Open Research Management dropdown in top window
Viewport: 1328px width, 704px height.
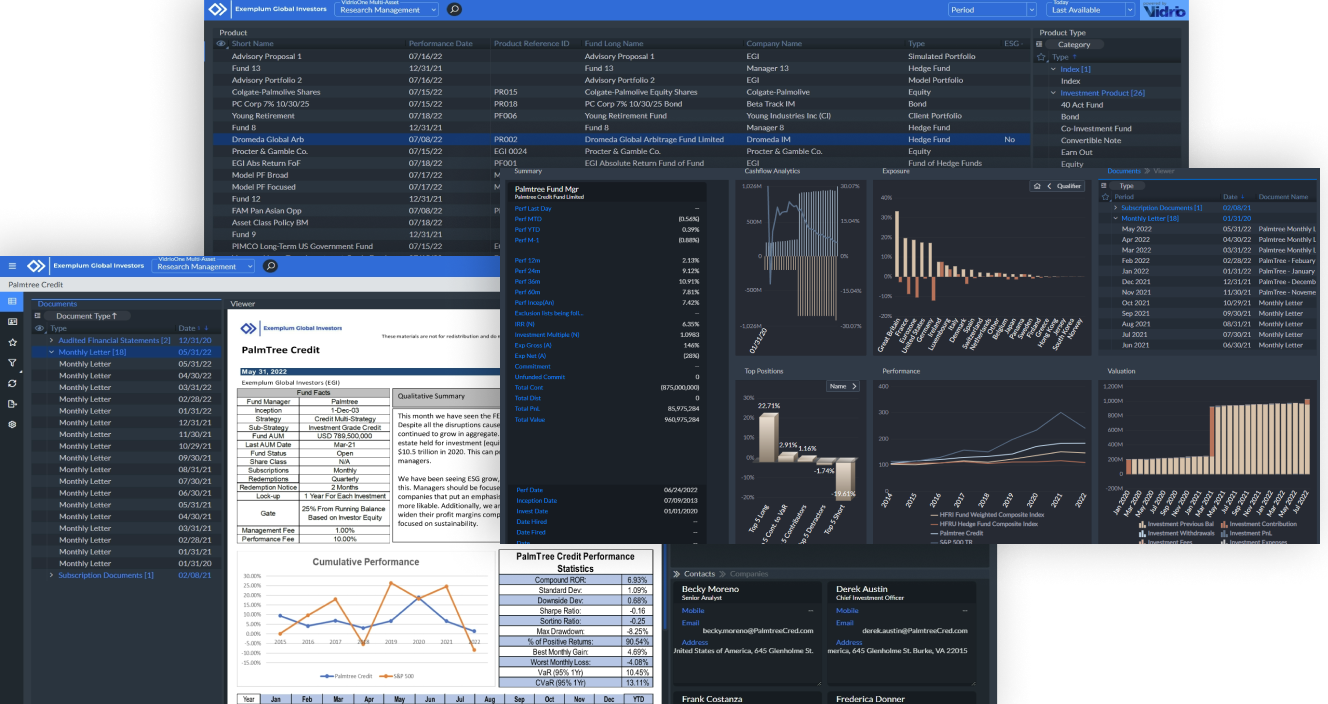[387, 11]
